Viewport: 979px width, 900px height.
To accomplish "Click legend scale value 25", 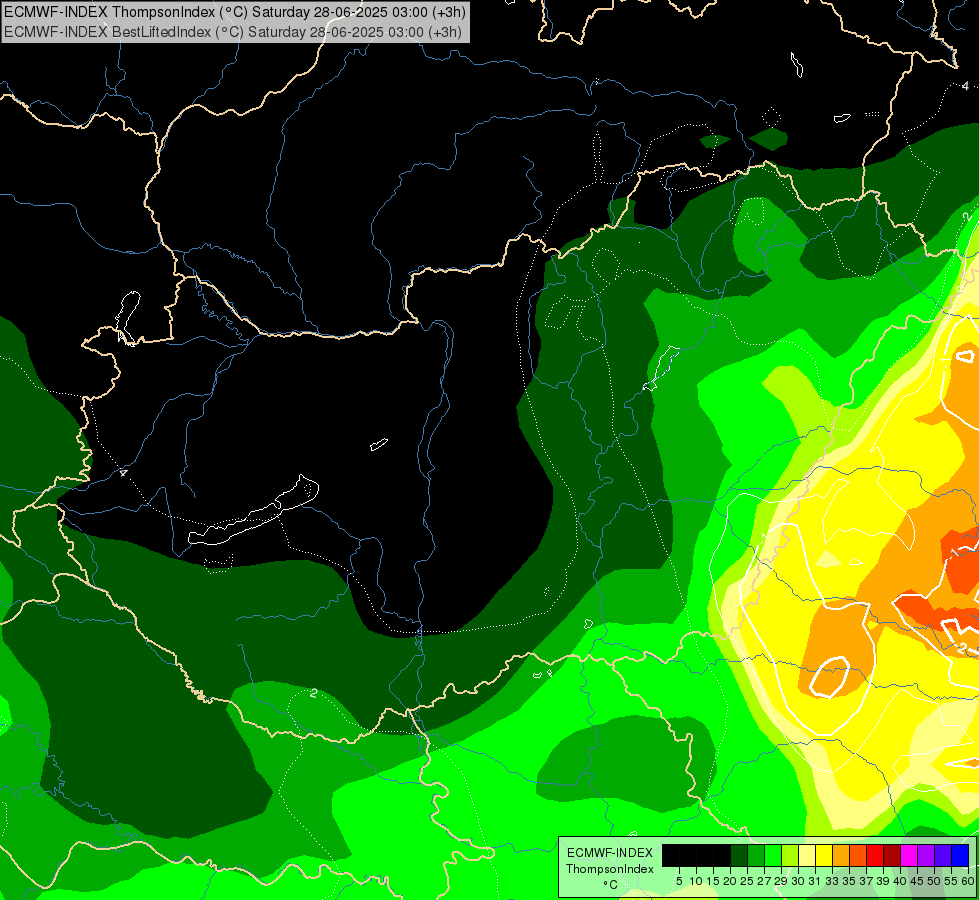I will [747, 881].
